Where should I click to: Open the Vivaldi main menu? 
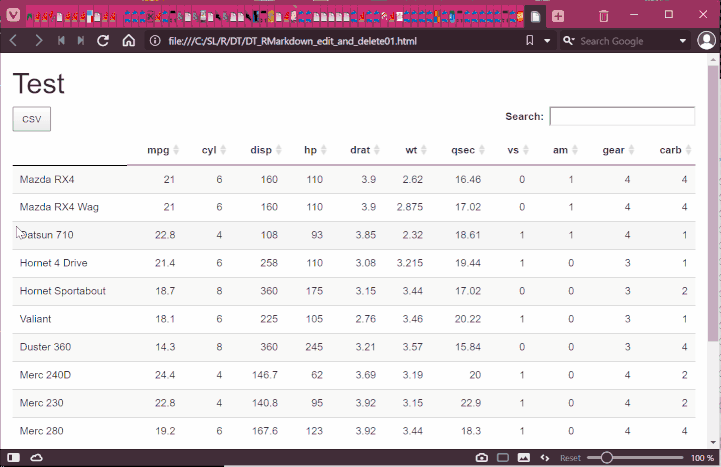coord(13,16)
